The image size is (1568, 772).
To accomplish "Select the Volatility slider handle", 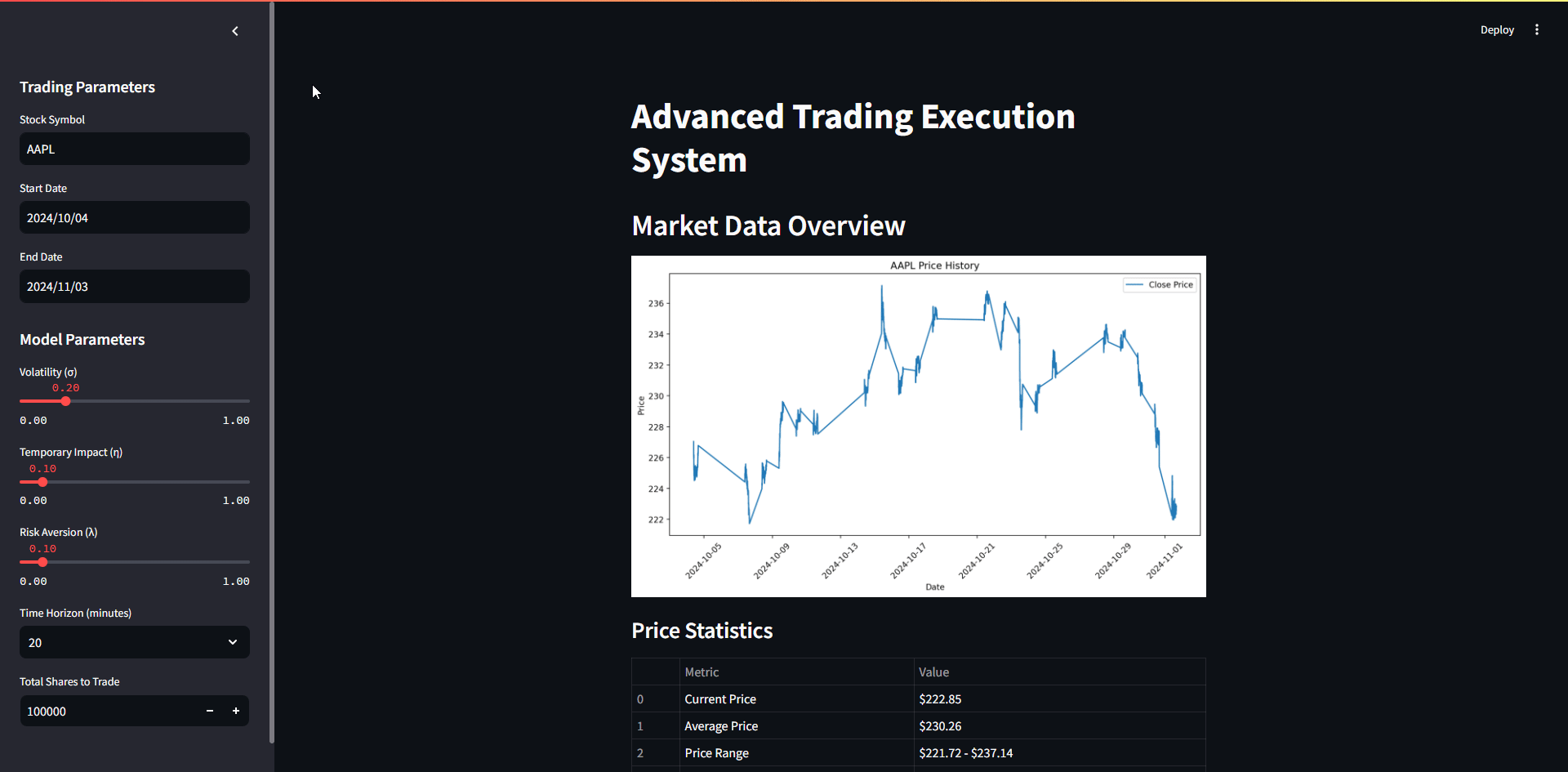I will (x=65, y=401).
